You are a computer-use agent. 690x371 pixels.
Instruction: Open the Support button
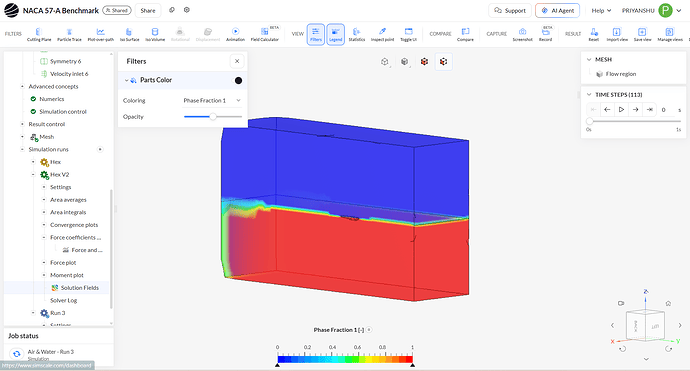tap(510, 11)
